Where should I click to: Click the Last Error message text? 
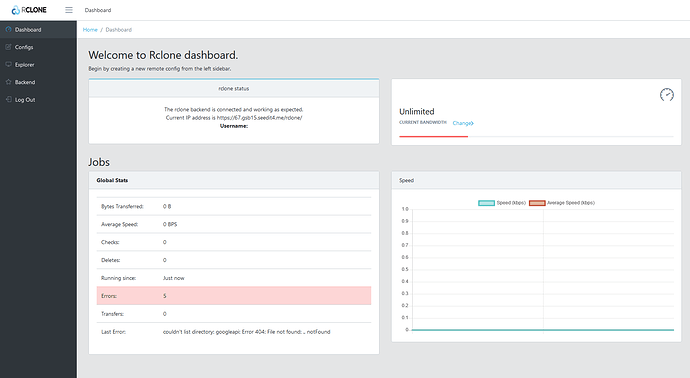click(x=246, y=332)
